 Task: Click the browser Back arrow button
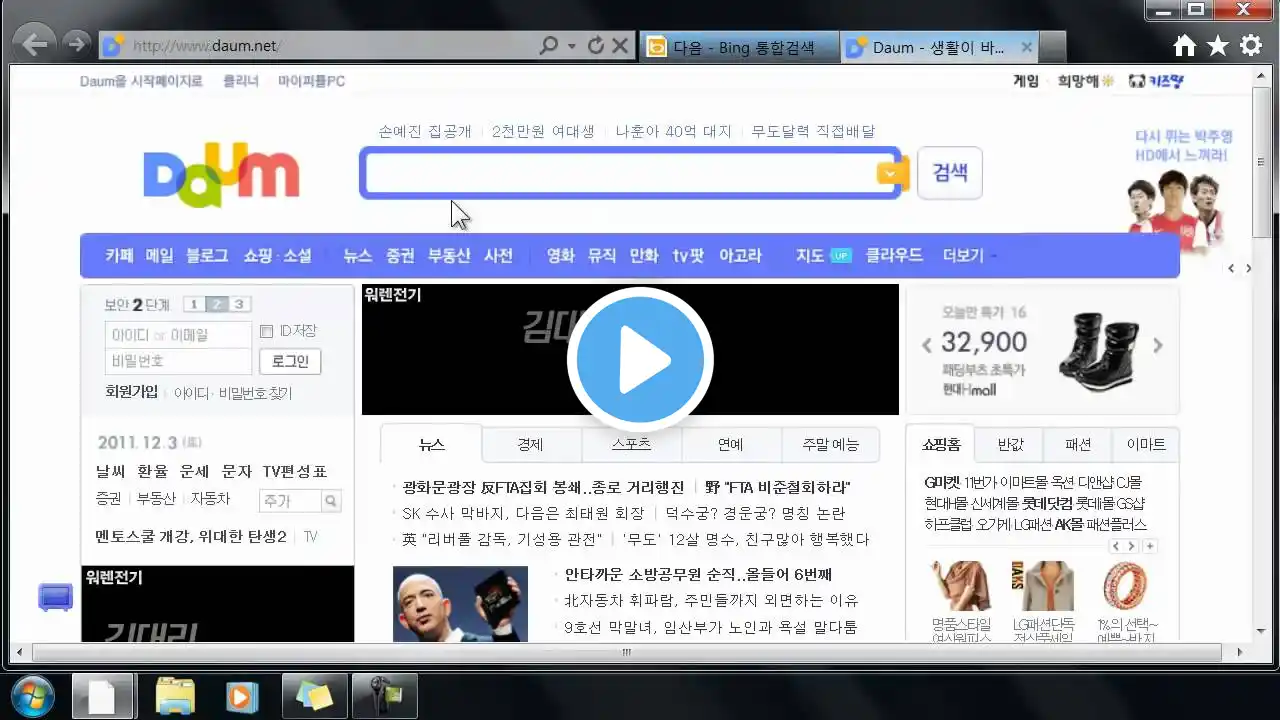click(35, 44)
